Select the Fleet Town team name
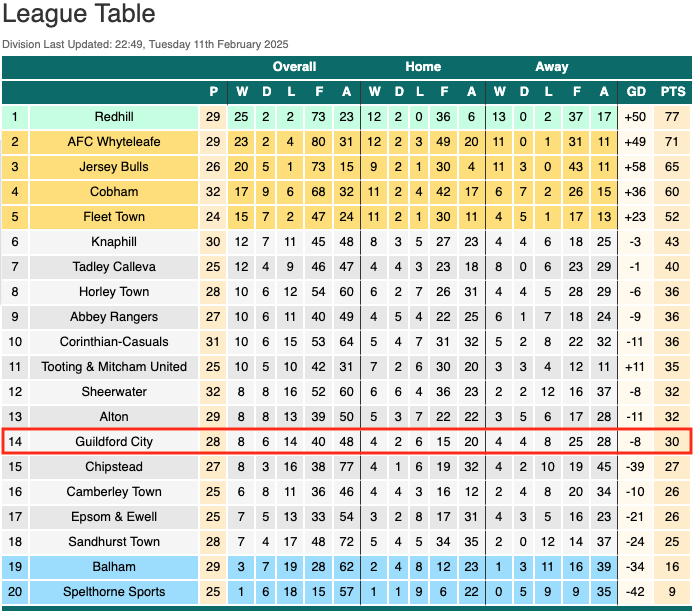Screen dimensions: 693x611 click(114, 217)
